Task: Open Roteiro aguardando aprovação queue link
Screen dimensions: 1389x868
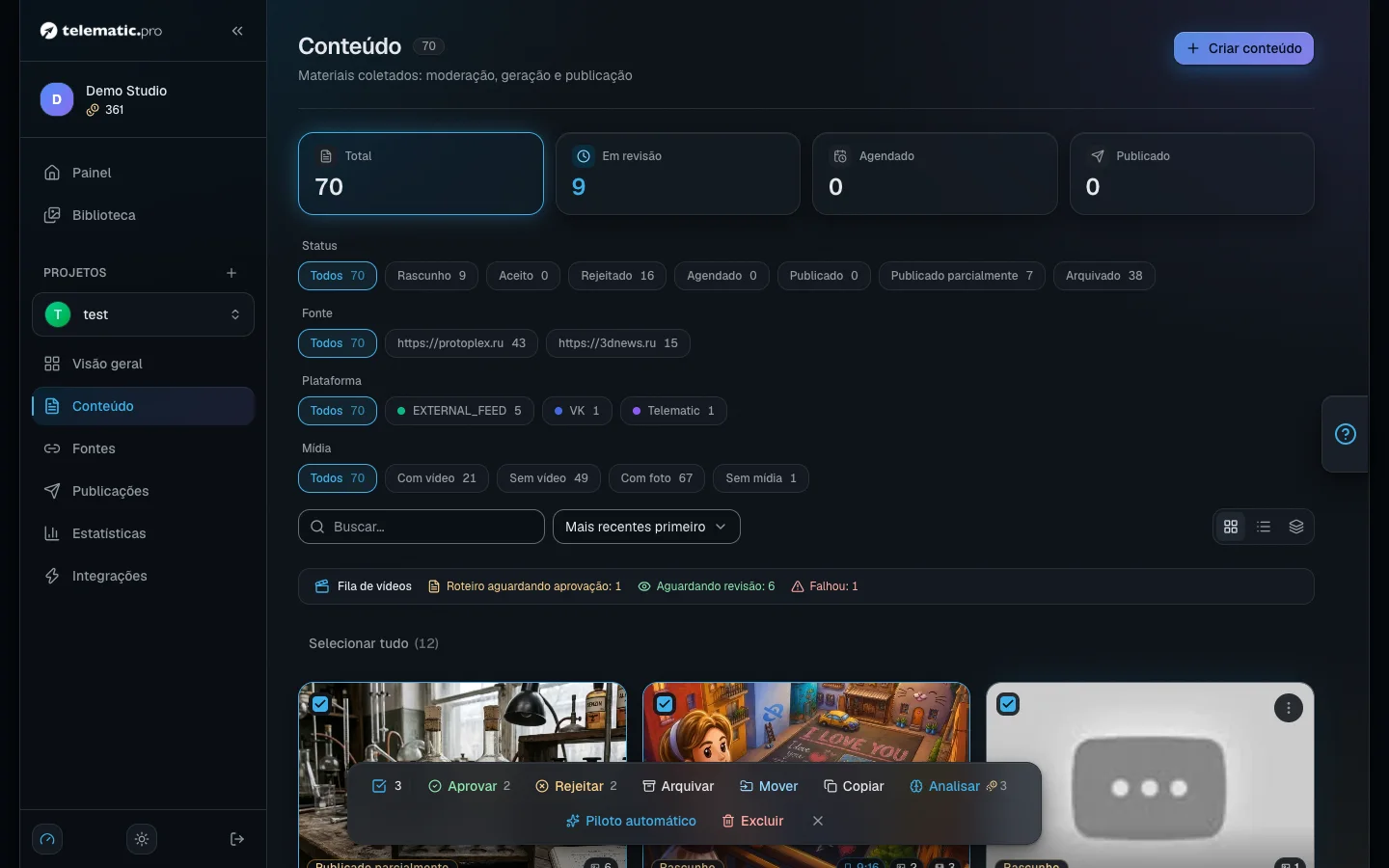Action: (525, 586)
